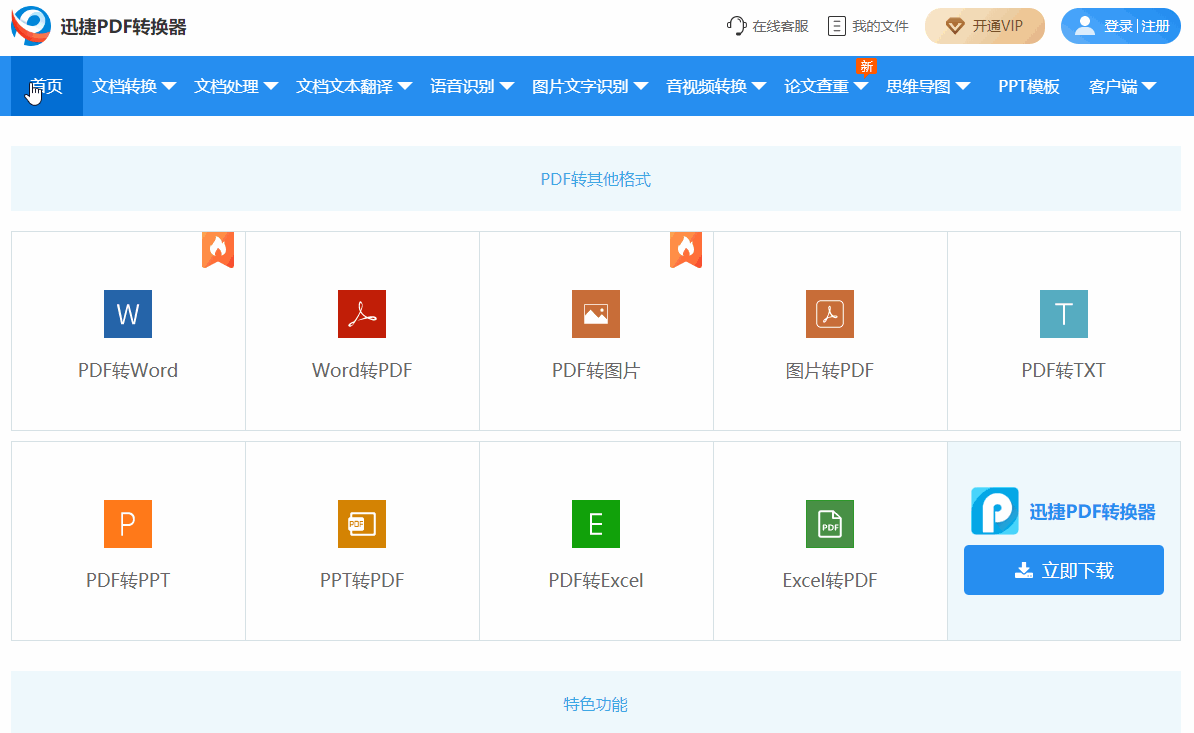
Task: Click the red Acrobat icon for Word转PDF
Action: click(x=362, y=314)
